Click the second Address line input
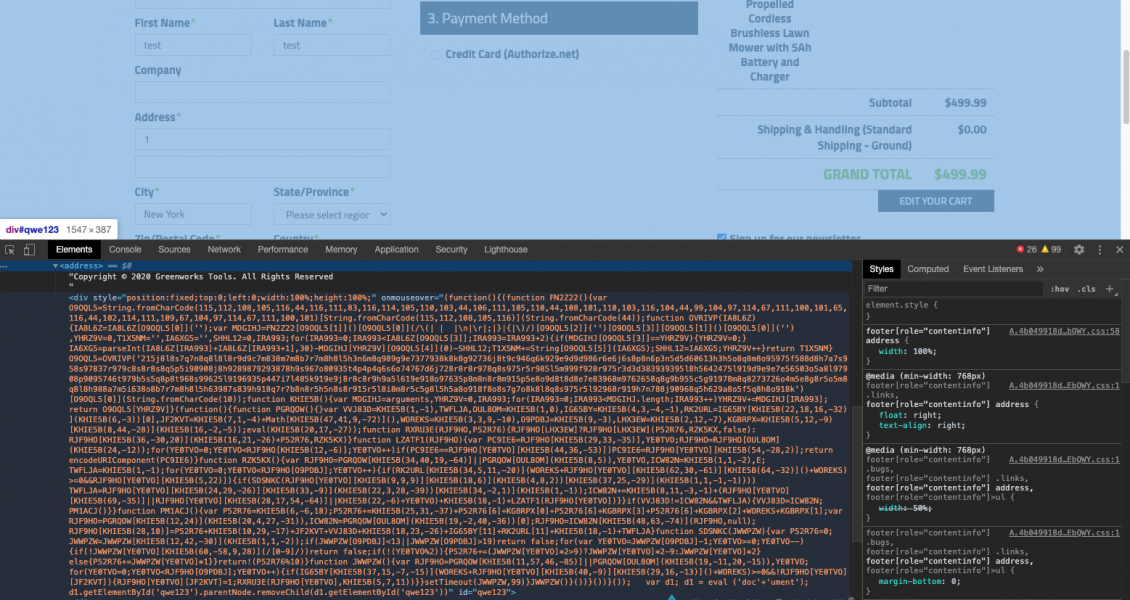Viewport: 1130px width, 600px height. point(262,167)
